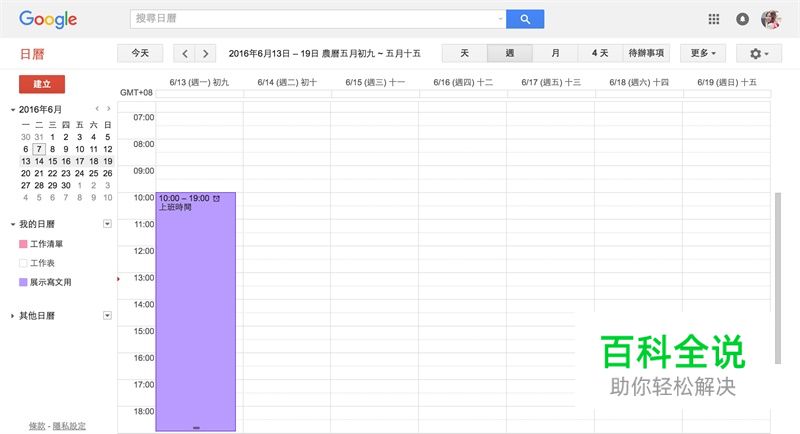Open the notifications bell
800x434 pixels.
click(742, 19)
